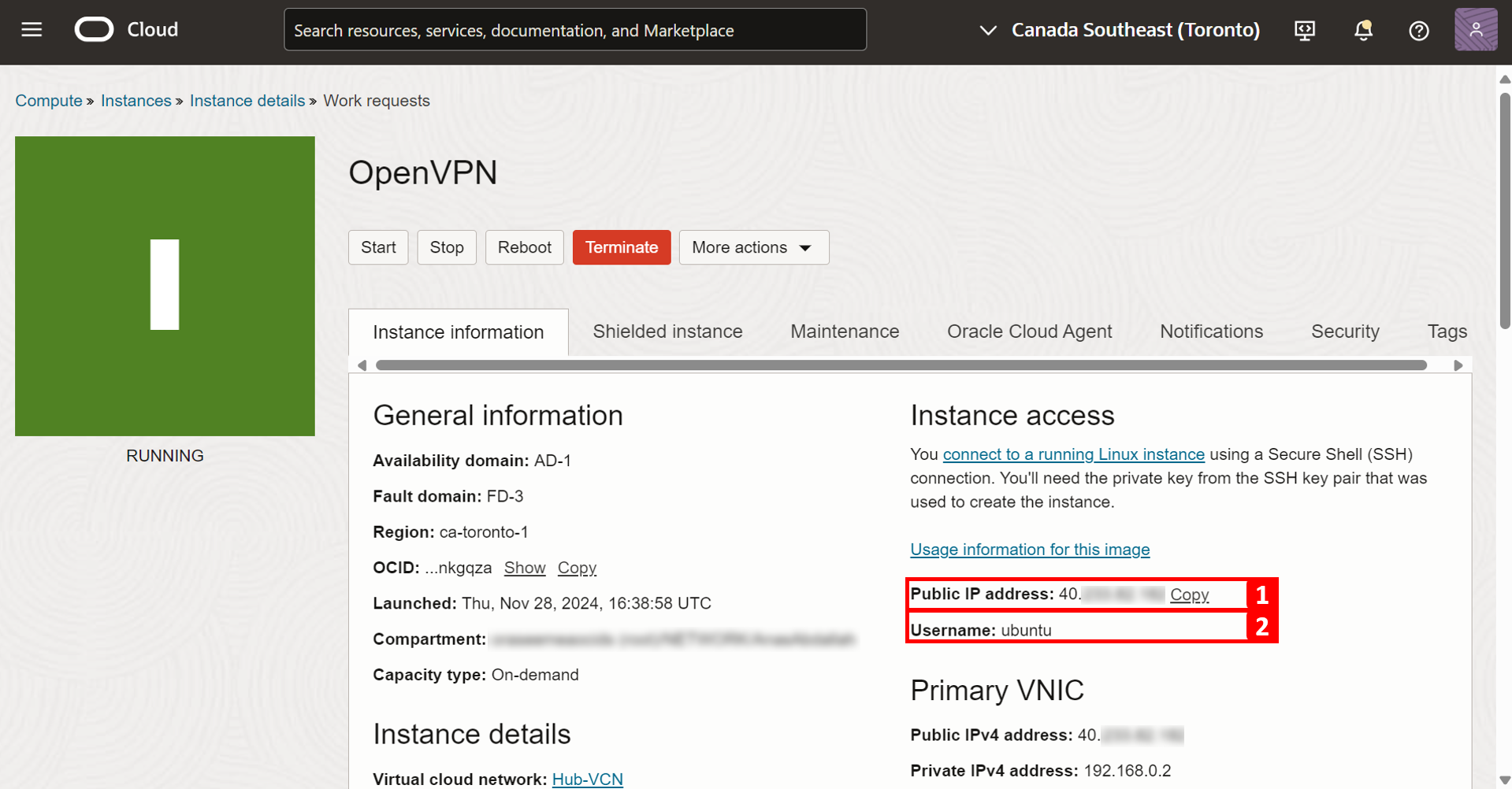Click the tab strip left scroll arrow

click(x=362, y=365)
